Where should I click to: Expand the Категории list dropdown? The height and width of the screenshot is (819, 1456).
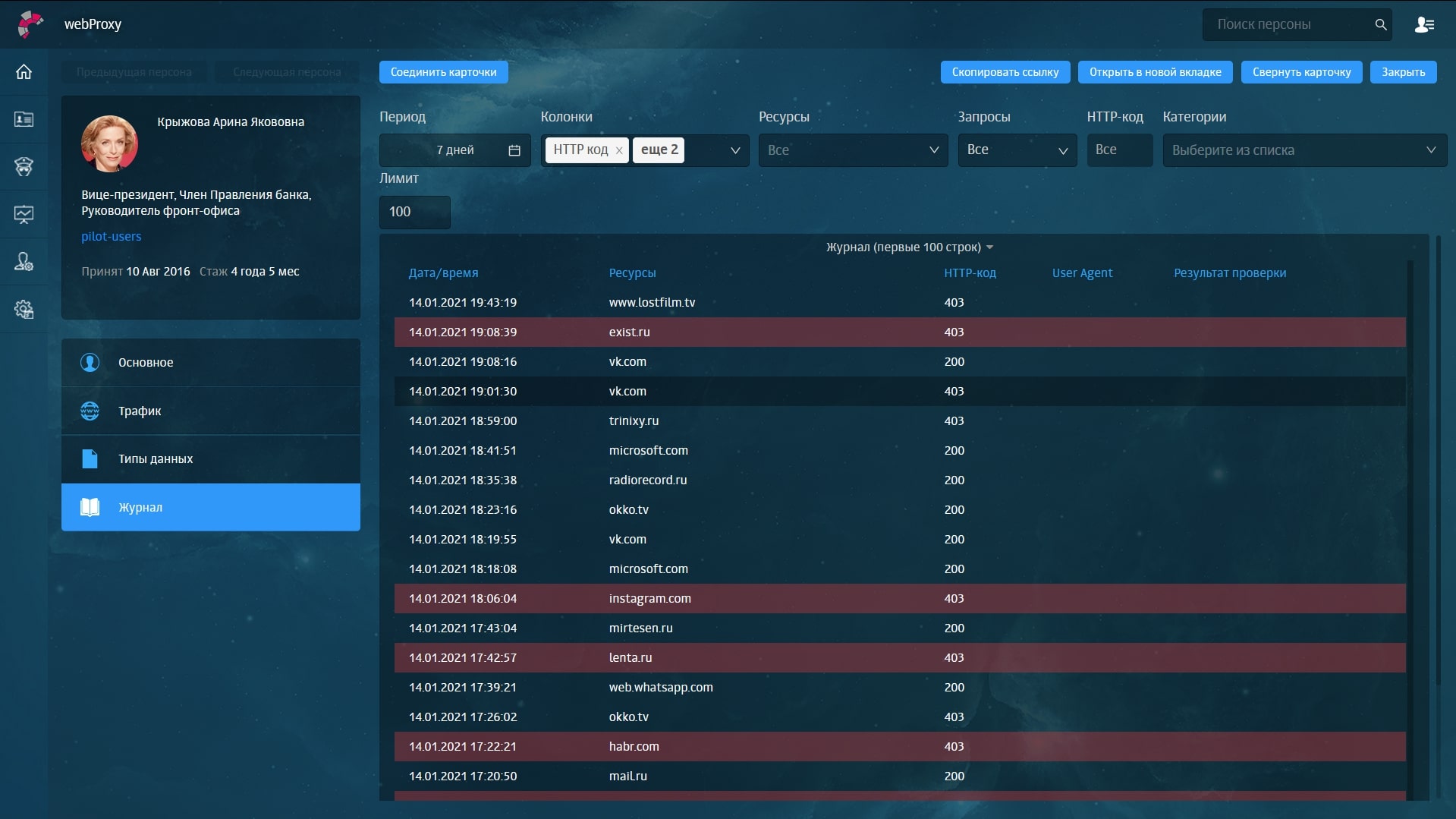pos(1430,150)
